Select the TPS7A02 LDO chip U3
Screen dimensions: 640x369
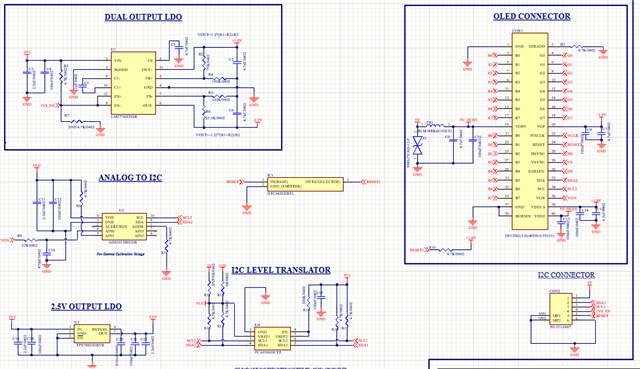tap(92, 333)
